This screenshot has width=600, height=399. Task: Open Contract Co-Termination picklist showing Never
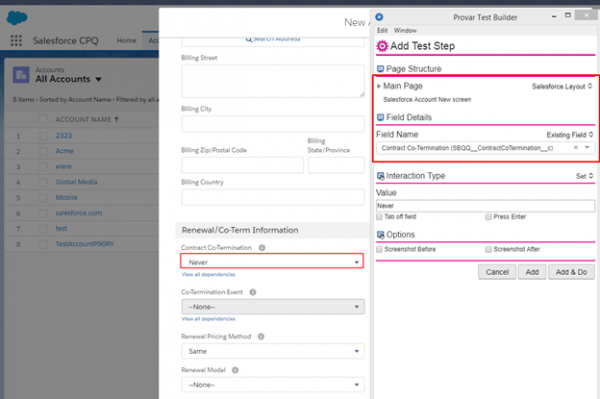272,262
